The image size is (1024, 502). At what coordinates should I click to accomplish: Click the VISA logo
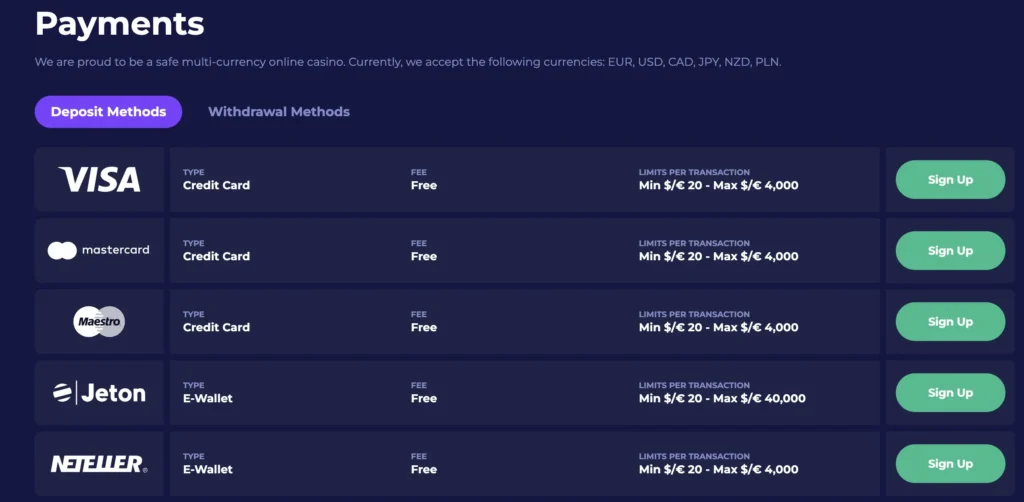[99, 180]
